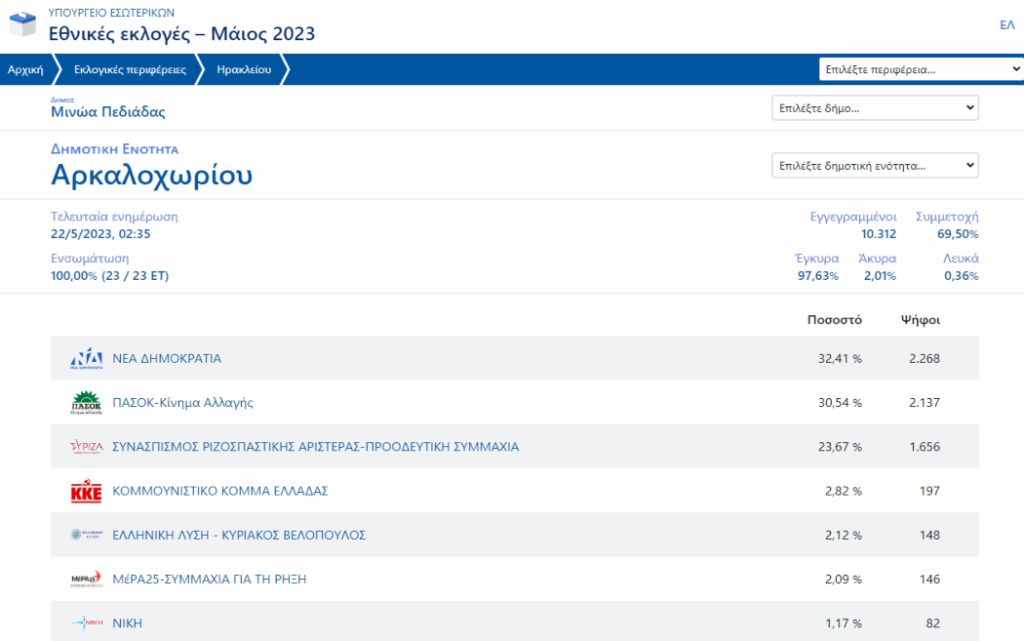Screen dimensions: 1024x641
Task: Click the Λευκά label
Action: (961, 258)
